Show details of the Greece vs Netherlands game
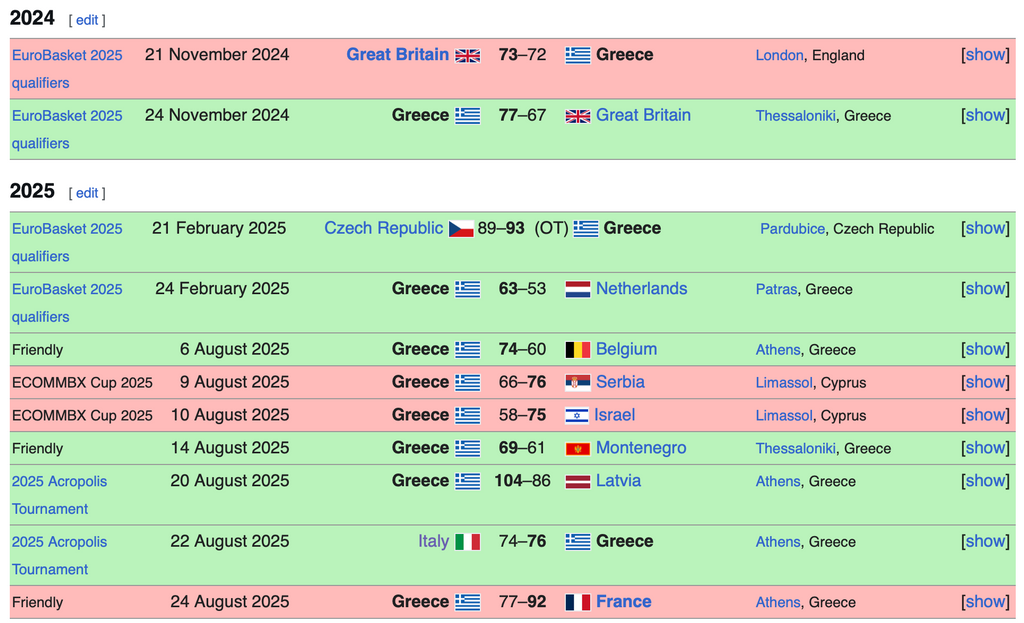This screenshot has height=623, width=1024. coord(985,289)
